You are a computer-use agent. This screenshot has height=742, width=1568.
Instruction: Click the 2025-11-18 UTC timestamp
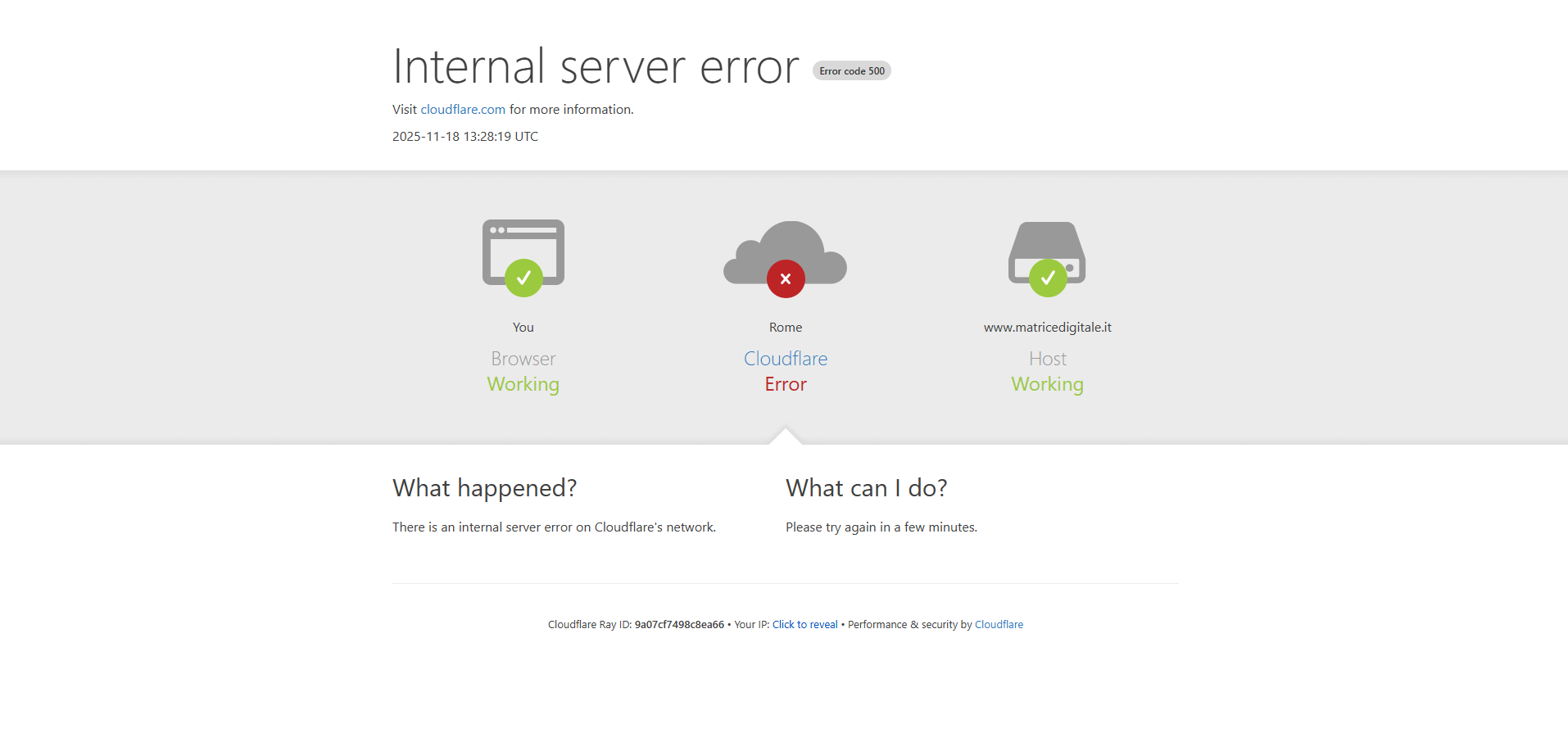[x=465, y=137]
